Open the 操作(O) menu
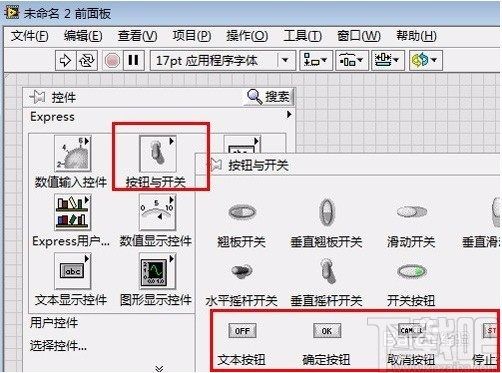 (247, 36)
